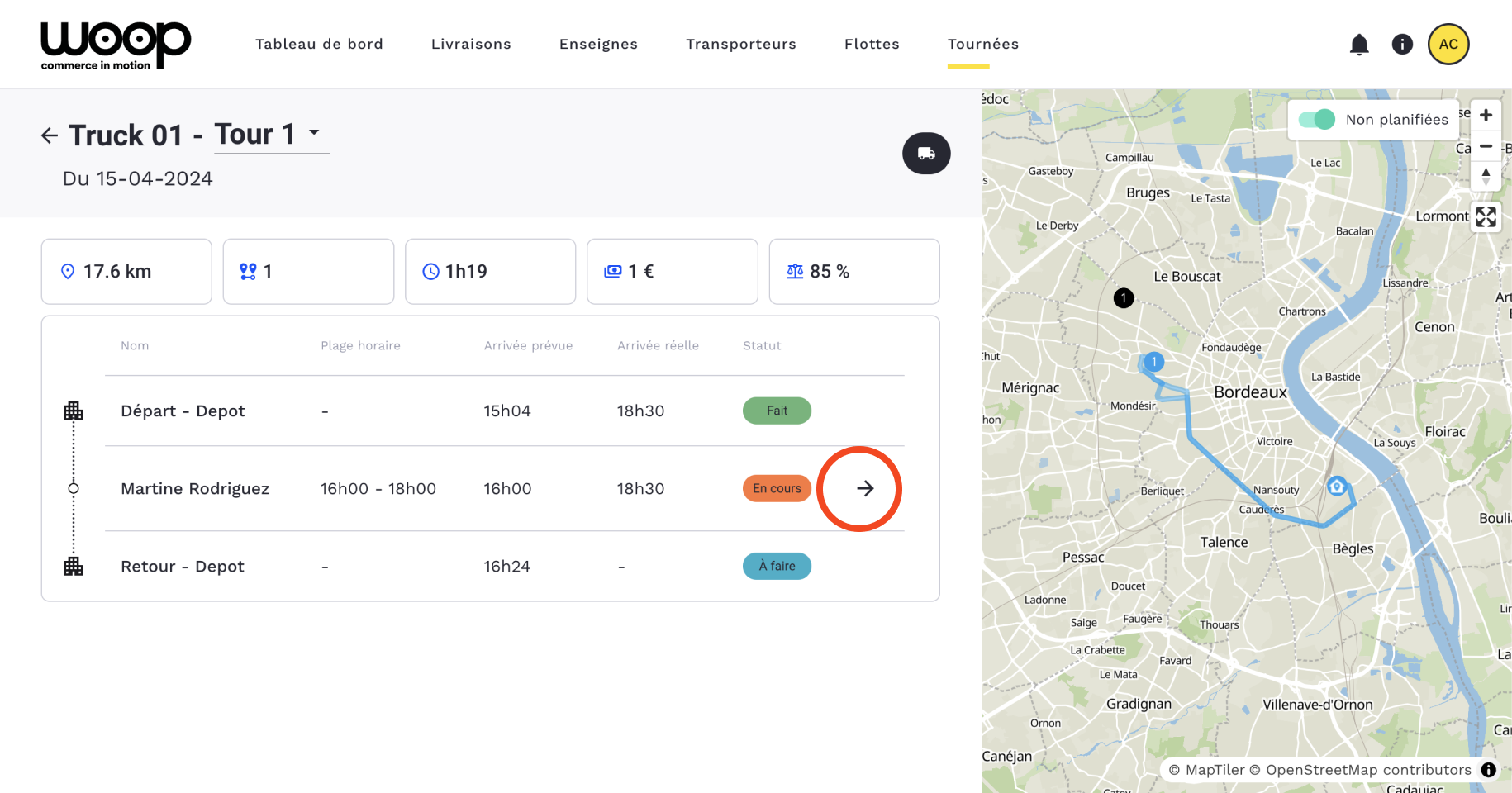Expand the Tour 1 dropdown
The height and width of the screenshot is (793, 1512).
click(x=314, y=133)
